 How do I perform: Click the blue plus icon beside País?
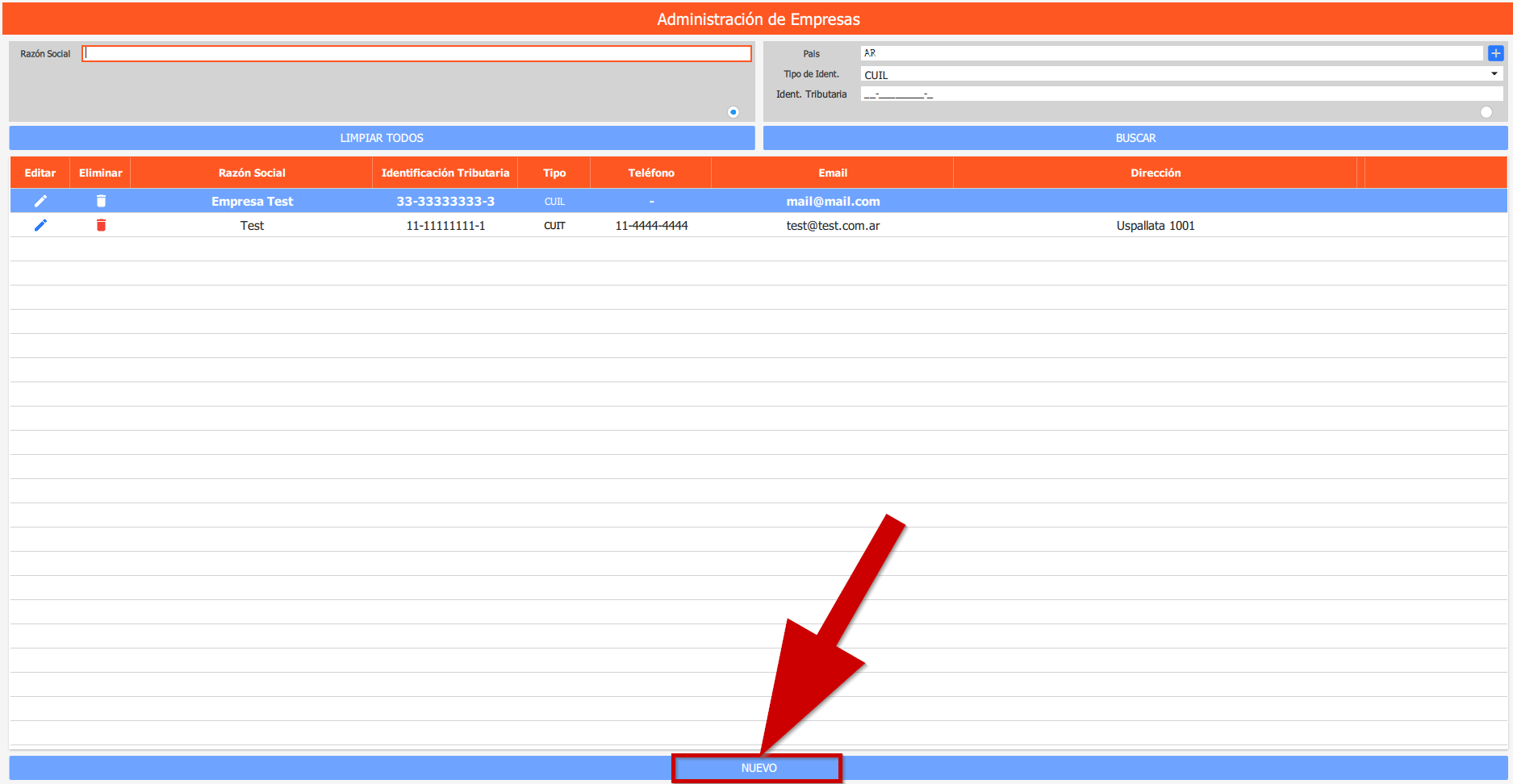tap(1495, 53)
